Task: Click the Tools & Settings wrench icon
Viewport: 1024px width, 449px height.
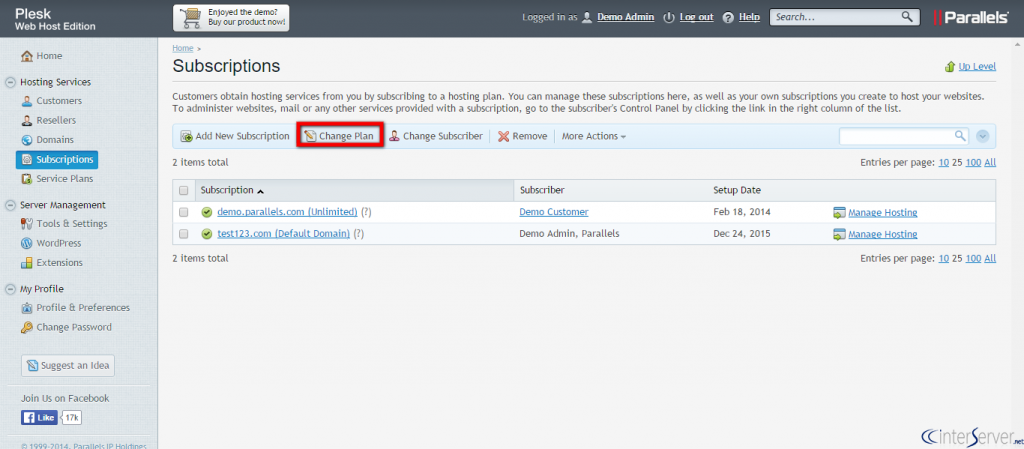Action: point(27,224)
